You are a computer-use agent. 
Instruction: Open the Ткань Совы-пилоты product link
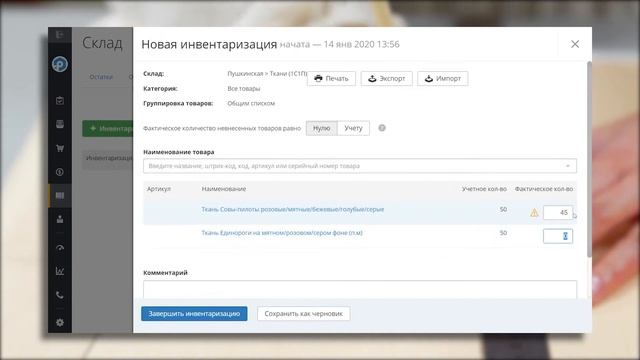coord(293,209)
